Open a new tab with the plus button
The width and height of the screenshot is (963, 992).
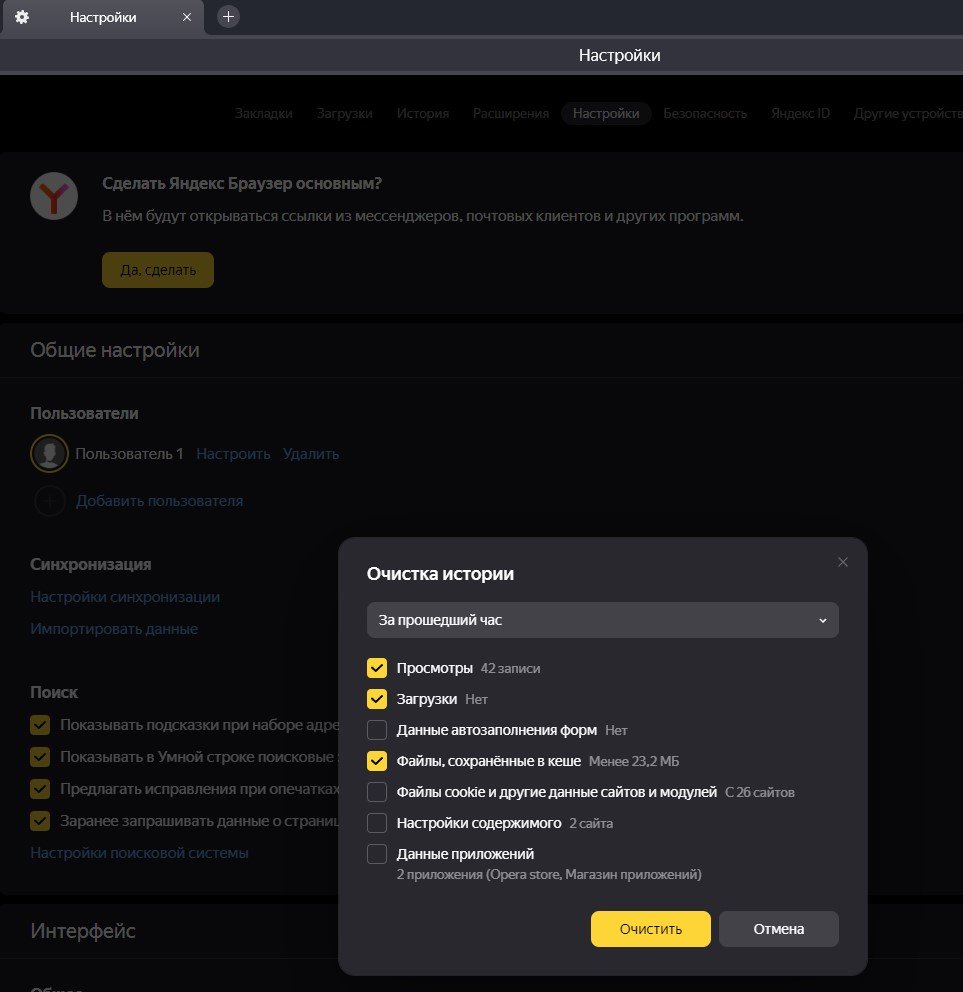(x=228, y=16)
